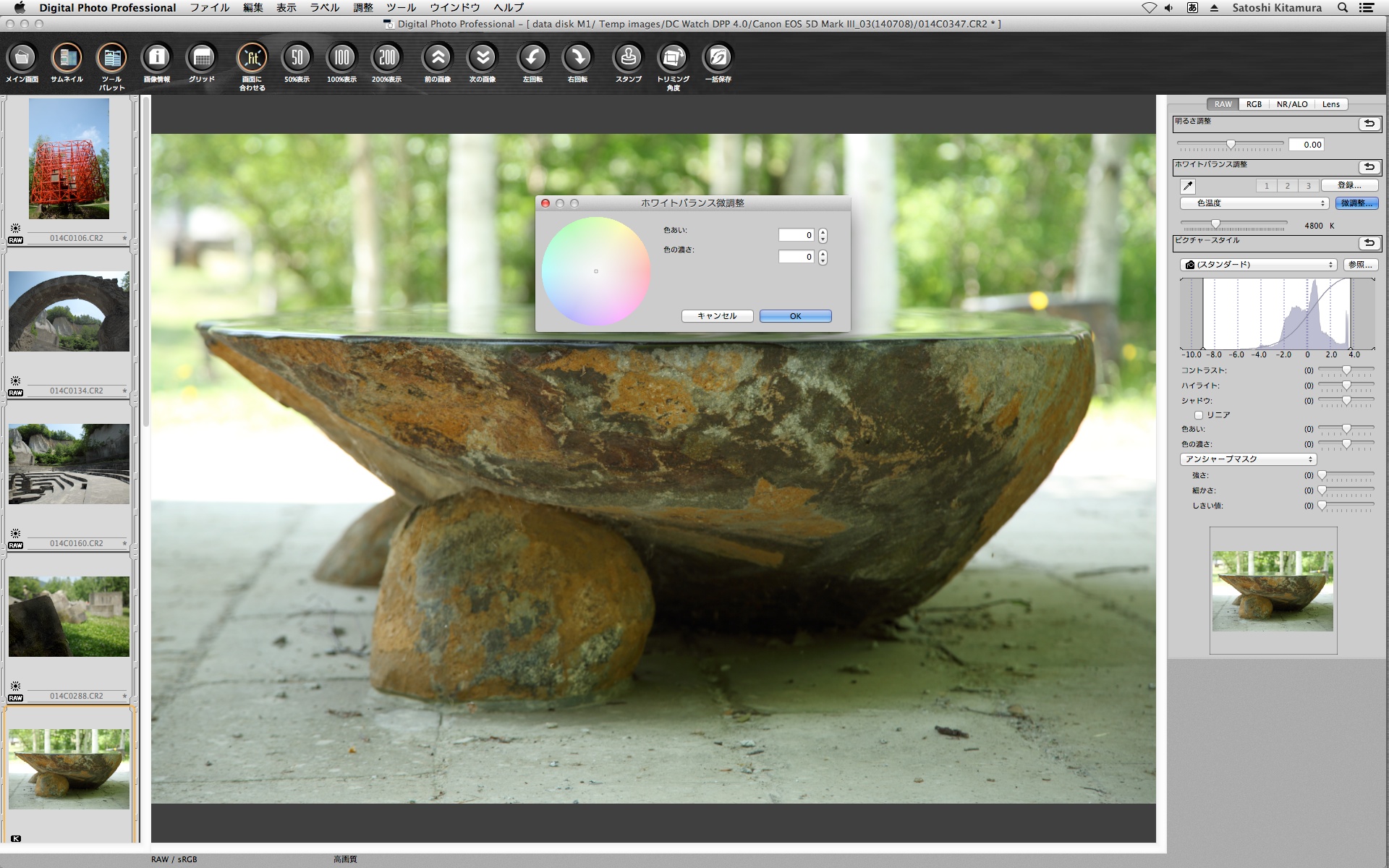Viewport: 1389px width, 868px height.
Task: Switch to the NR/ALO tab
Action: 1291,104
